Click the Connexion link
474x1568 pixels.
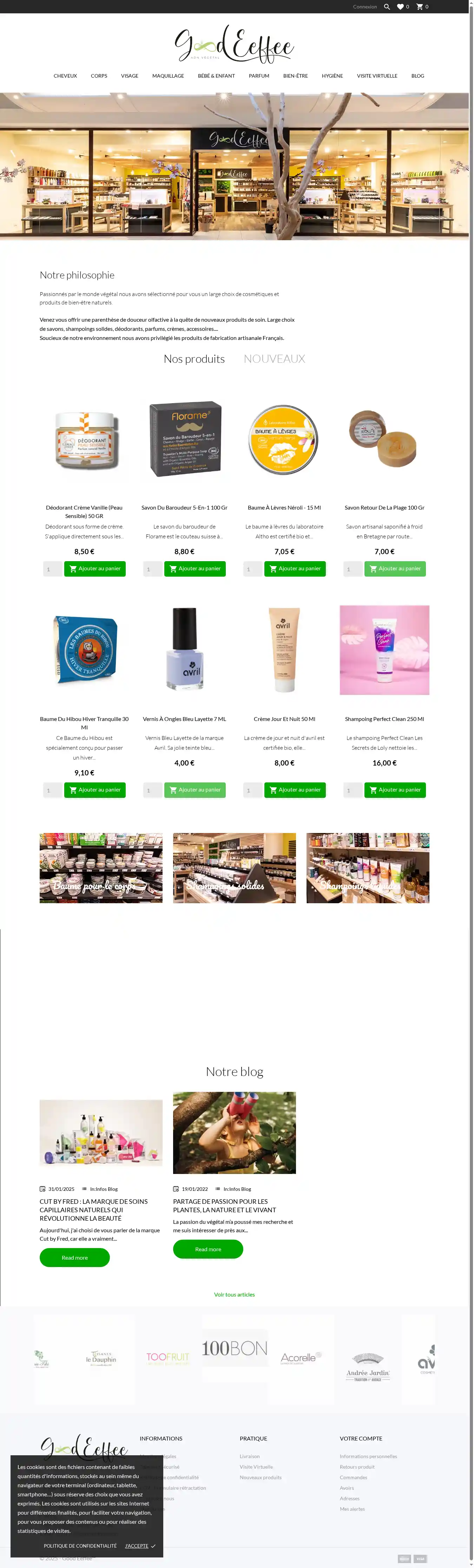tap(365, 7)
